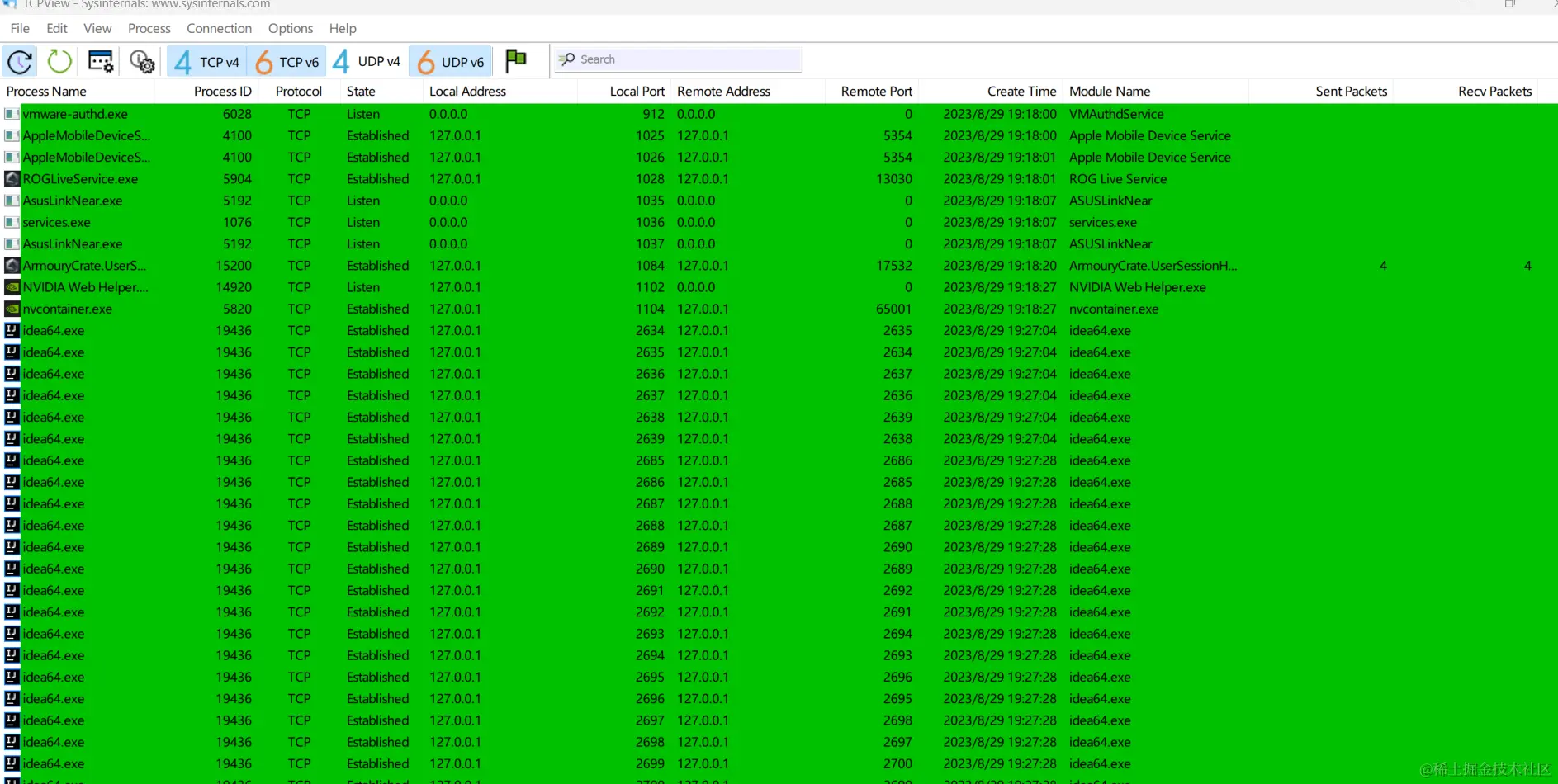Disable TCP v6 display
Image resolution: width=1558 pixels, height=784 pixels.
coord(287,61)
